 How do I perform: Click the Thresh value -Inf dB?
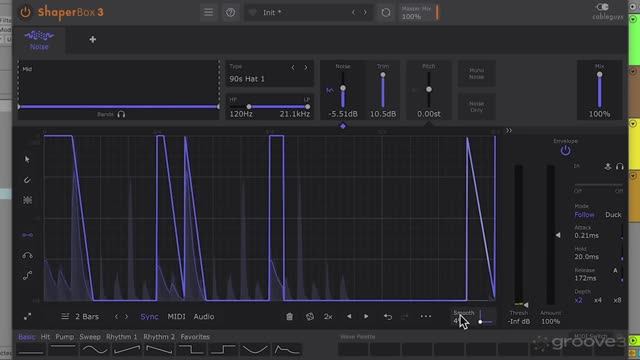(x=519, y=322)
